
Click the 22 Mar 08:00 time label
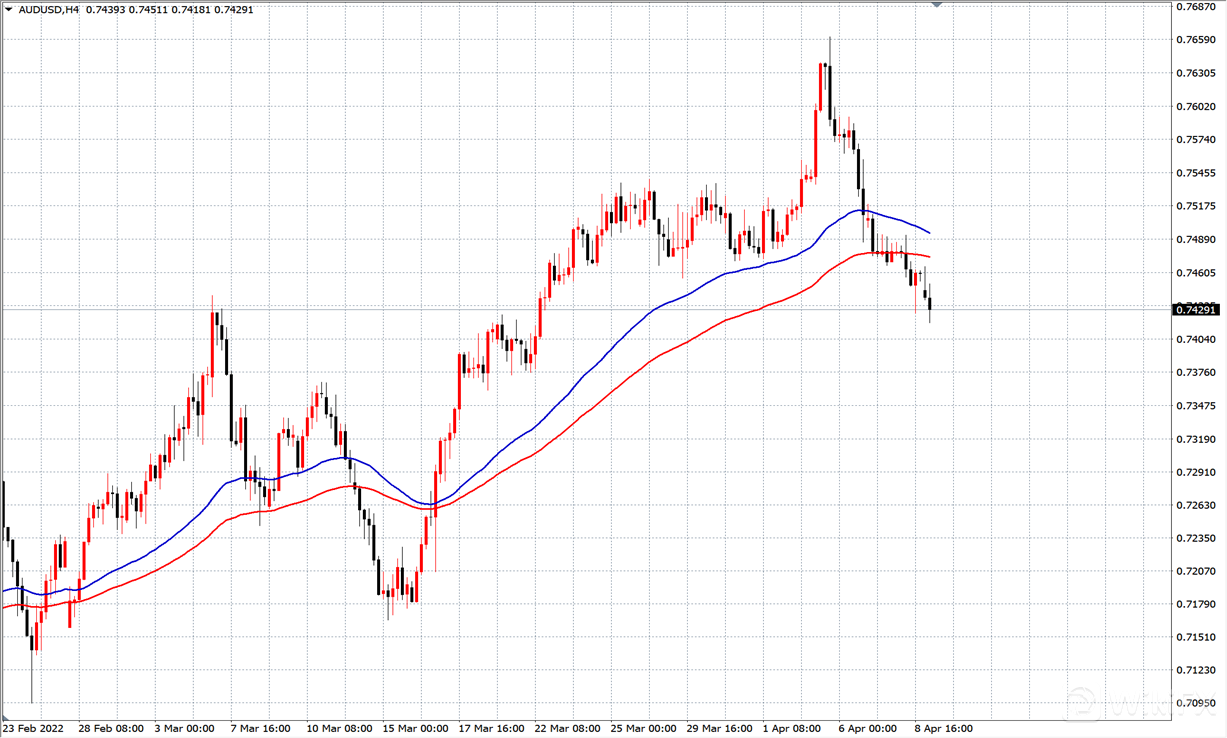click(567, 728)
